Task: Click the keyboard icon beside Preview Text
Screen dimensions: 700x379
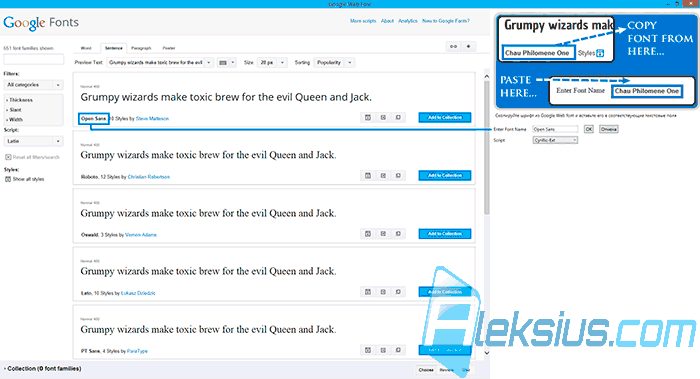Action: [x=223, y=62]
